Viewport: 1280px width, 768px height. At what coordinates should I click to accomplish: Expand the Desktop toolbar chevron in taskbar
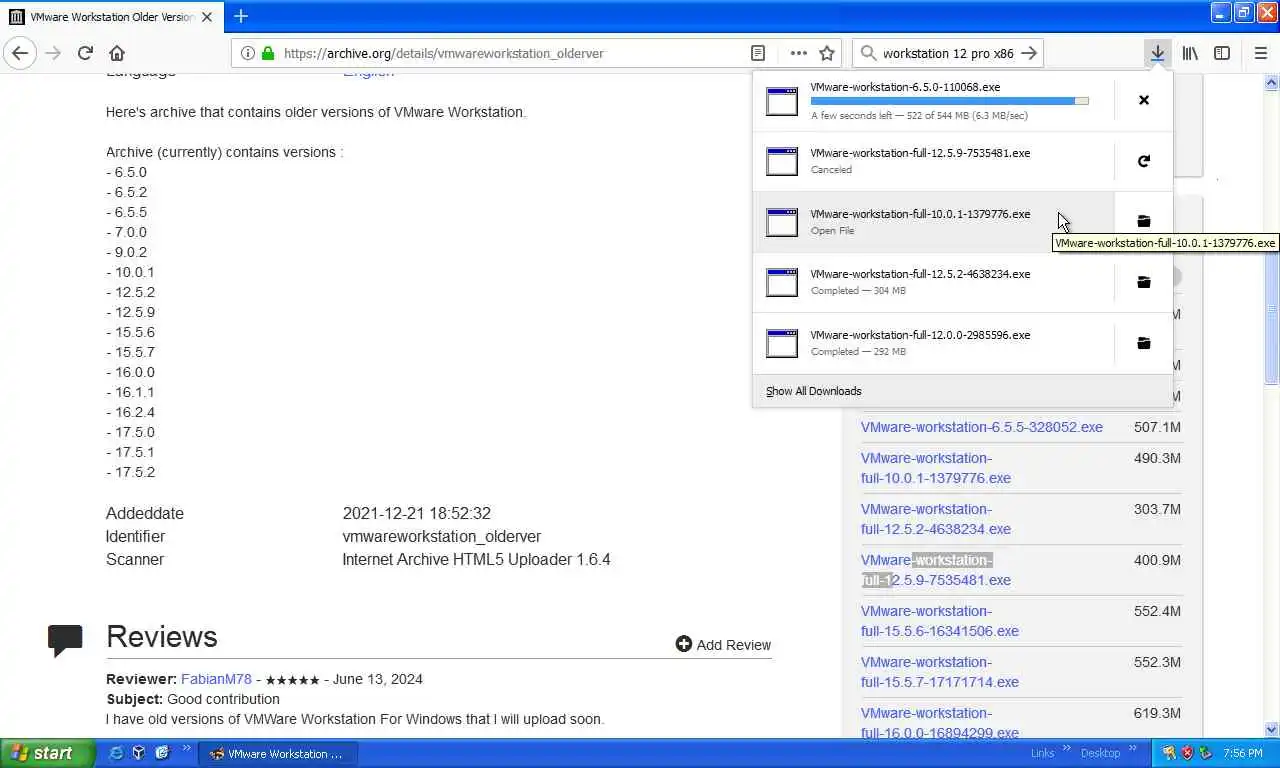click(1131, 750)
